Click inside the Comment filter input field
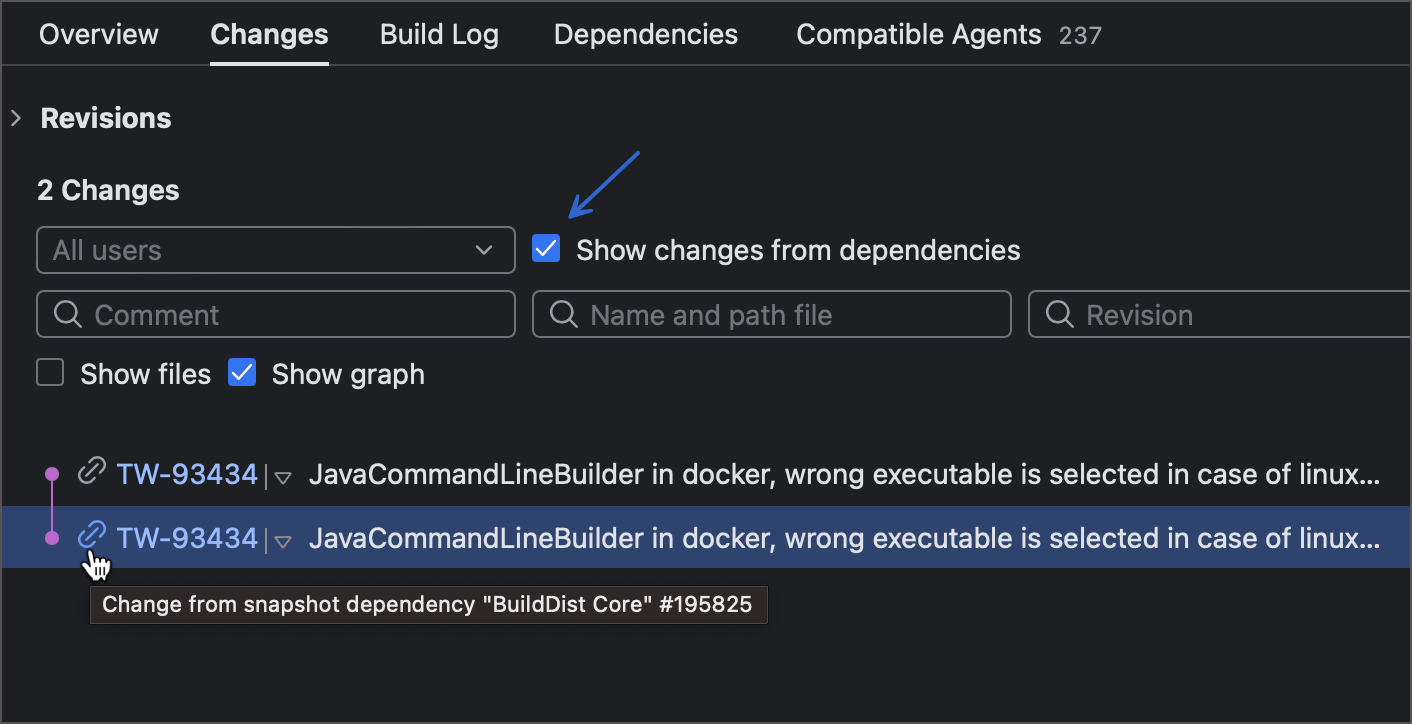Image resolution: width=1412 pixels, height=724 pixels. click(x=250, y=314)
